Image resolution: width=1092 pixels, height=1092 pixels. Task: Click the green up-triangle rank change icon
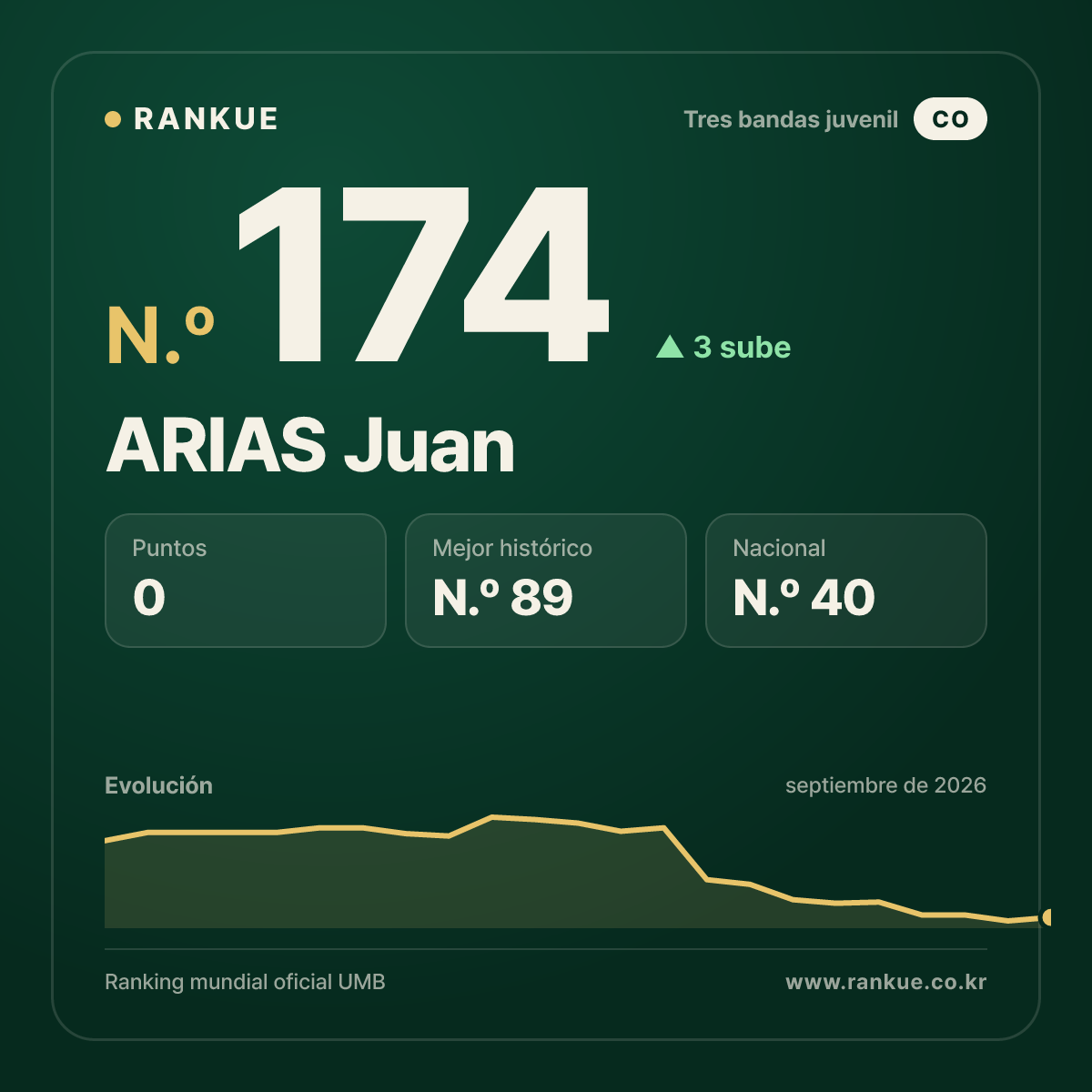point(670,347)
